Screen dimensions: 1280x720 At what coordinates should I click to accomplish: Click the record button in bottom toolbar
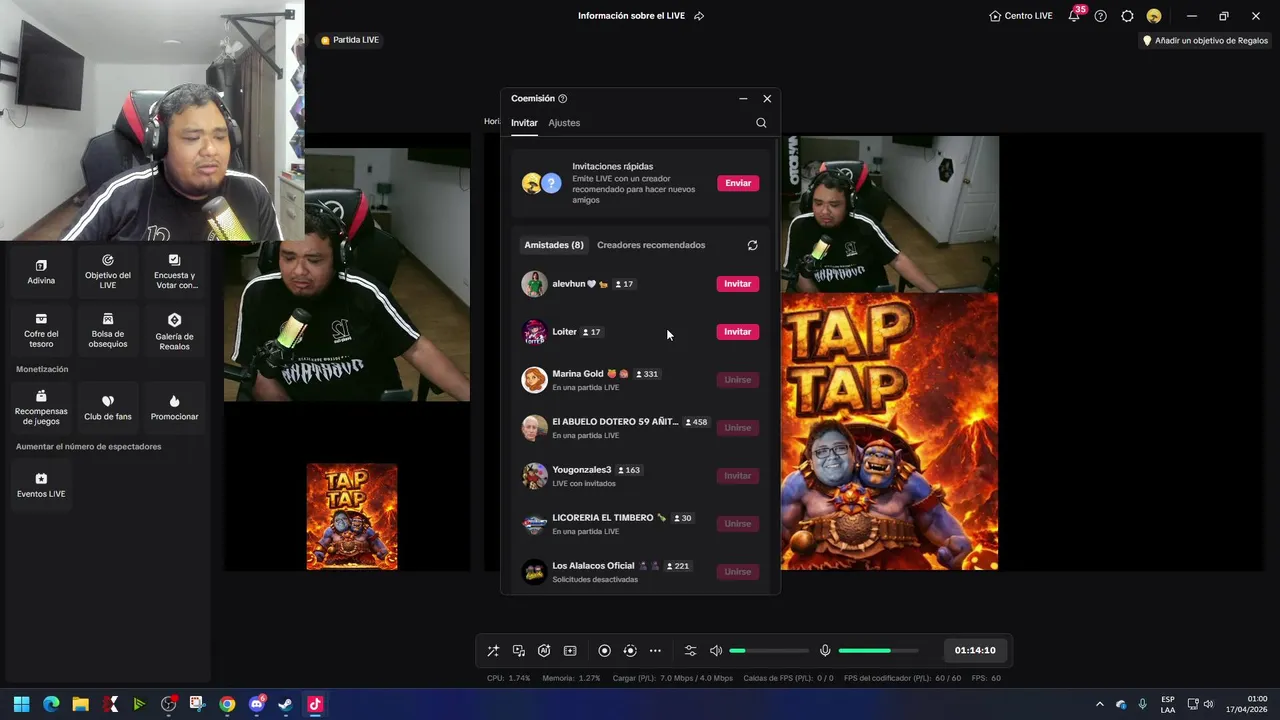[604, 651]
